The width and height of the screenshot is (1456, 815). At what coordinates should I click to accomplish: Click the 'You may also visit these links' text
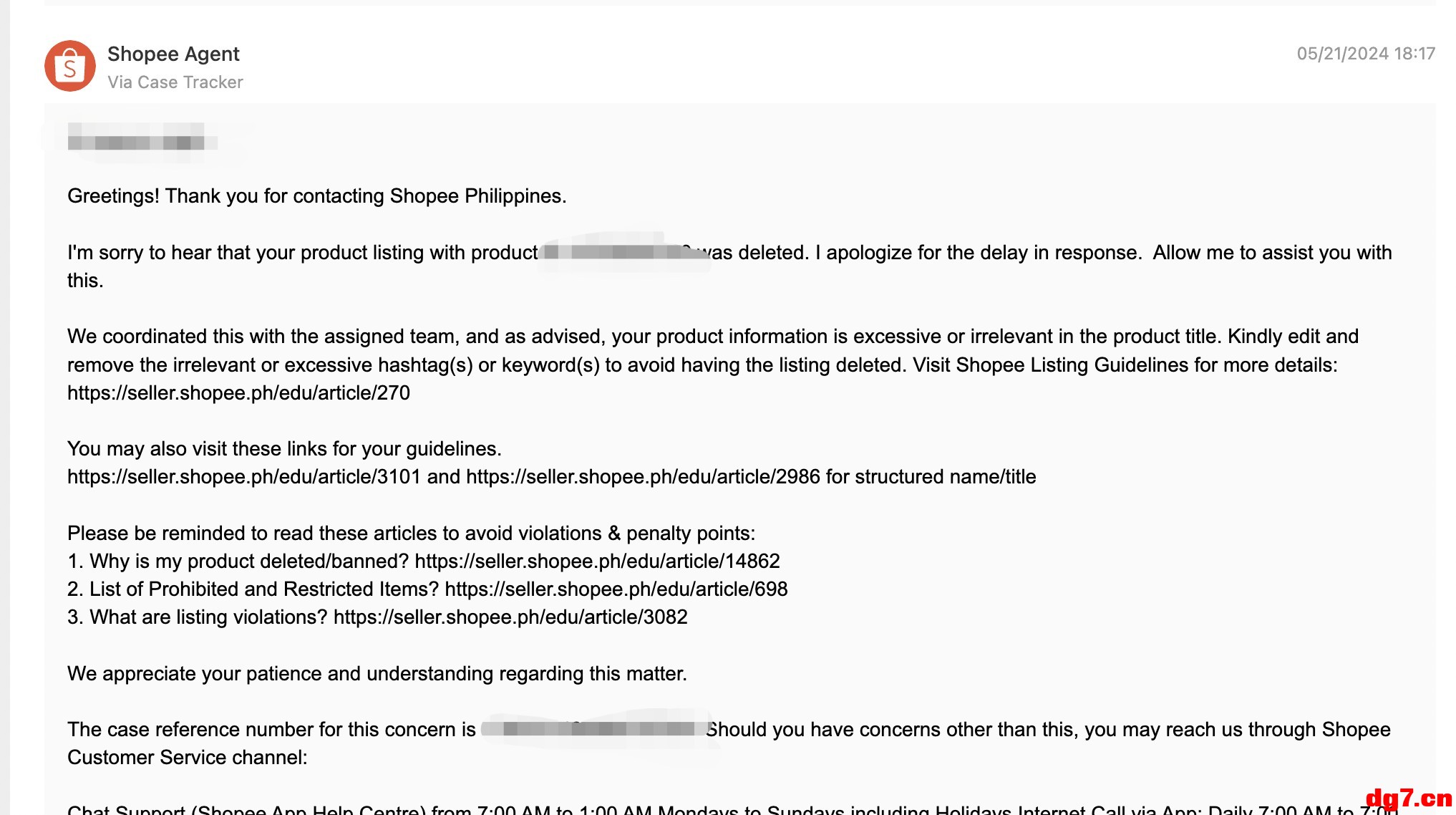pyautogui.click(x=284, y=449)
